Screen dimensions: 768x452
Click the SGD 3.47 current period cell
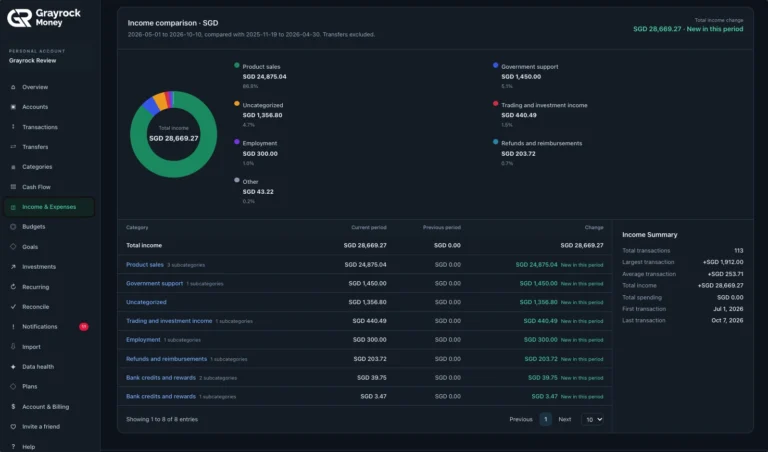tap(374, 396)
